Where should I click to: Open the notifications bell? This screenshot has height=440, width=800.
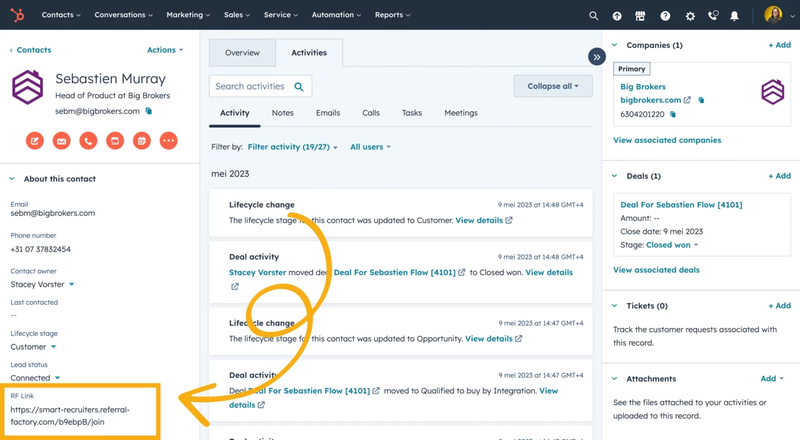[x=735, y=16]
